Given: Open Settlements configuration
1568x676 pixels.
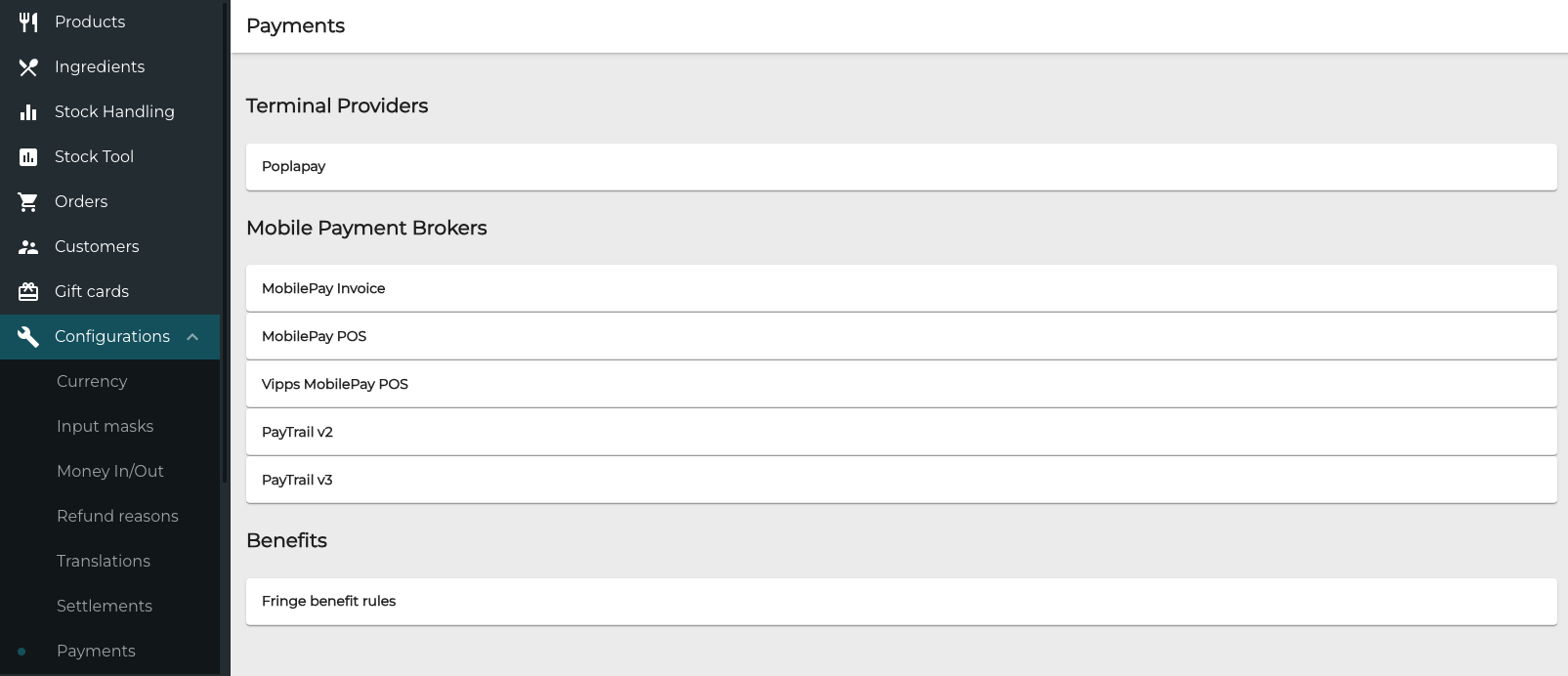Looking at the screenshot, I should pyautogui.click(x=105, y=606).
